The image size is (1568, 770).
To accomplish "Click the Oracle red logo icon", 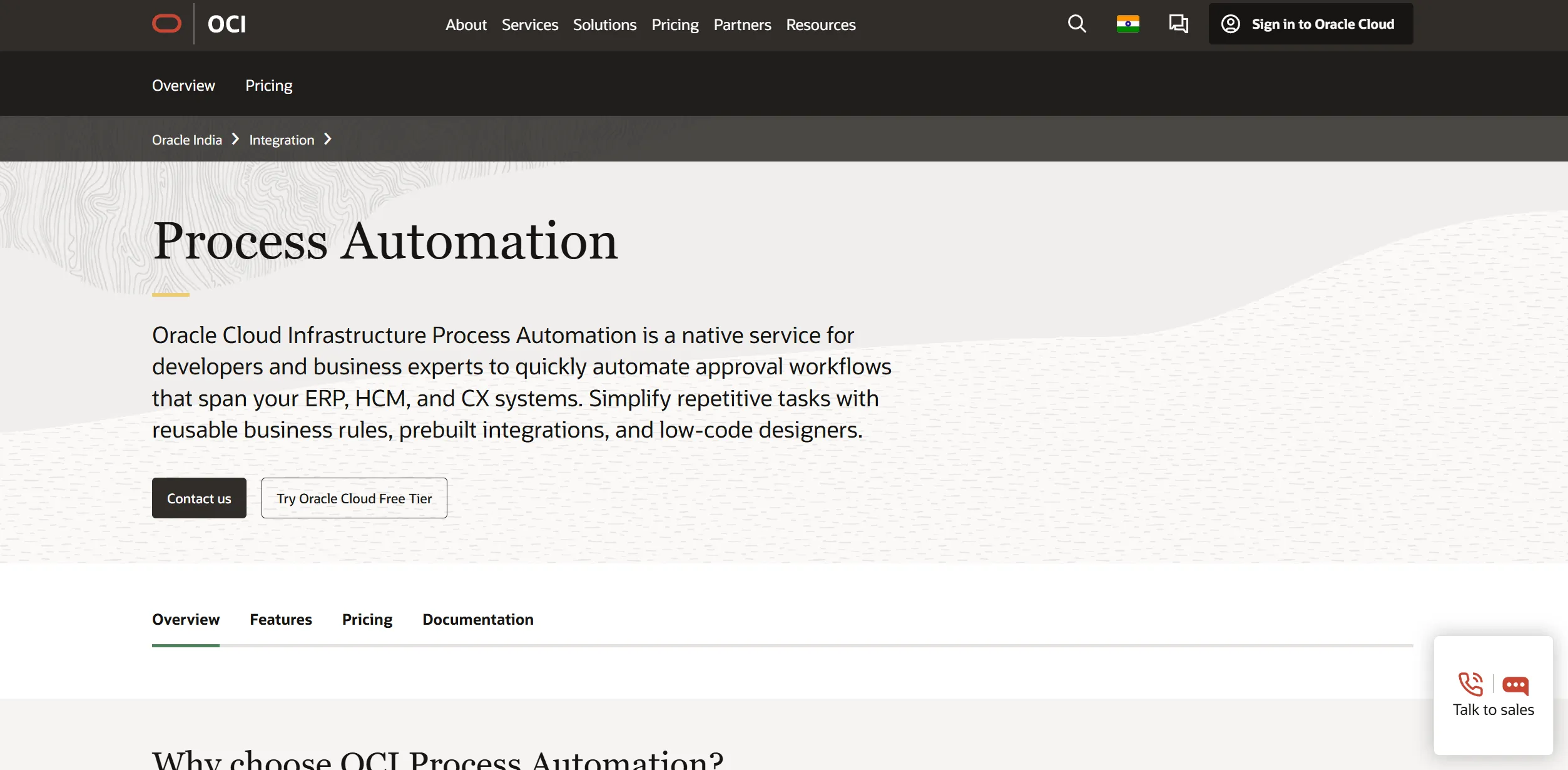I will coord(166,23).
